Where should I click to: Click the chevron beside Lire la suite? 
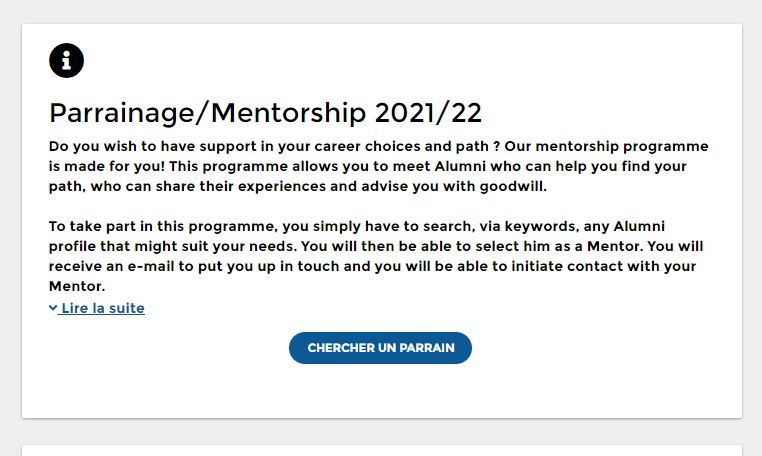[x=53, y=308]
